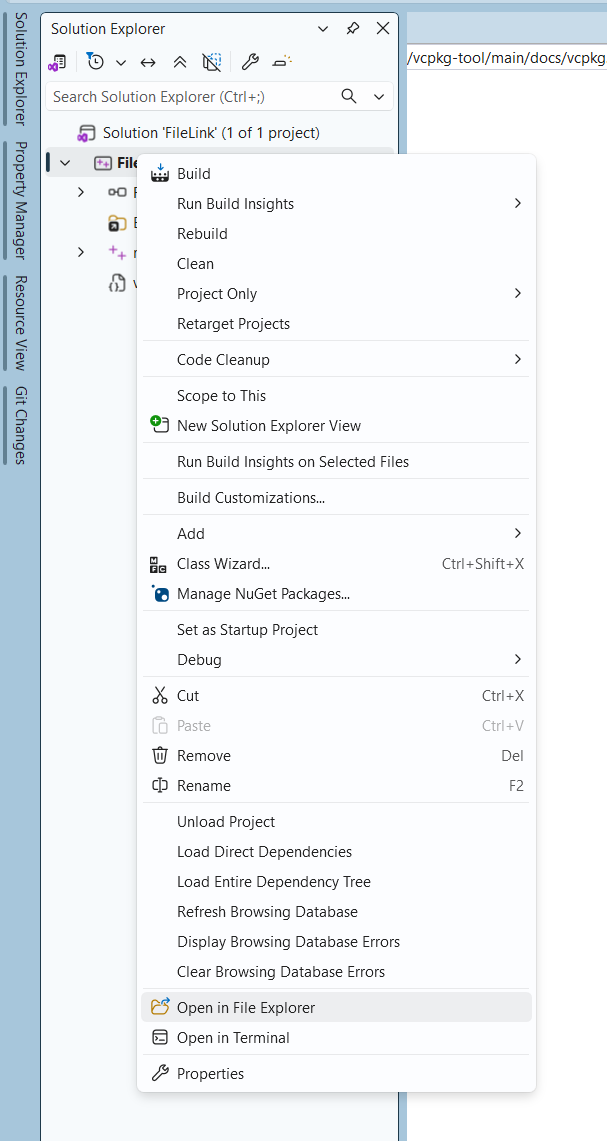
Task: Select Rename in the context menu
Action: [x=336, y=785]
